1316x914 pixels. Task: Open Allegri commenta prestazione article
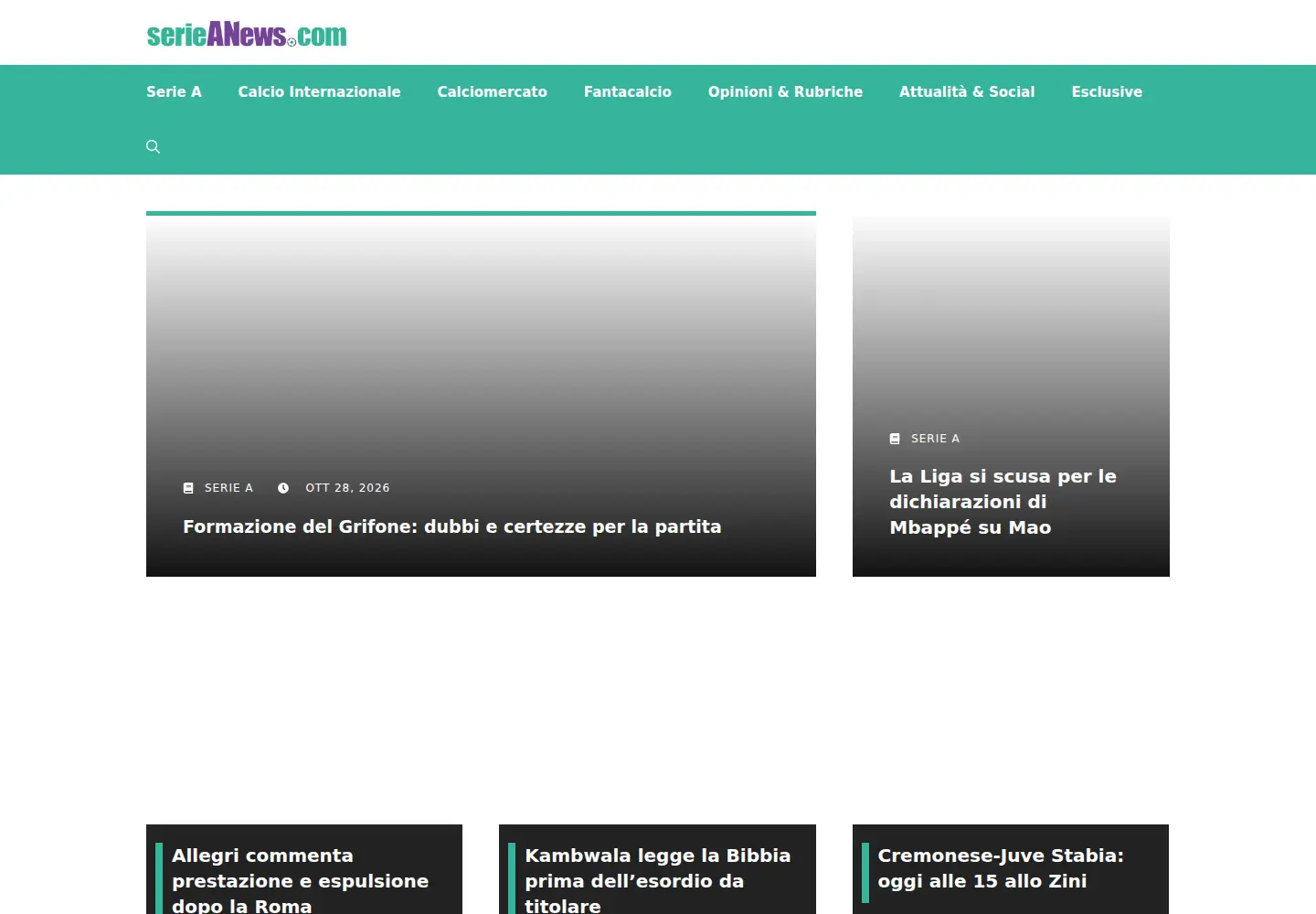point(300,880)
